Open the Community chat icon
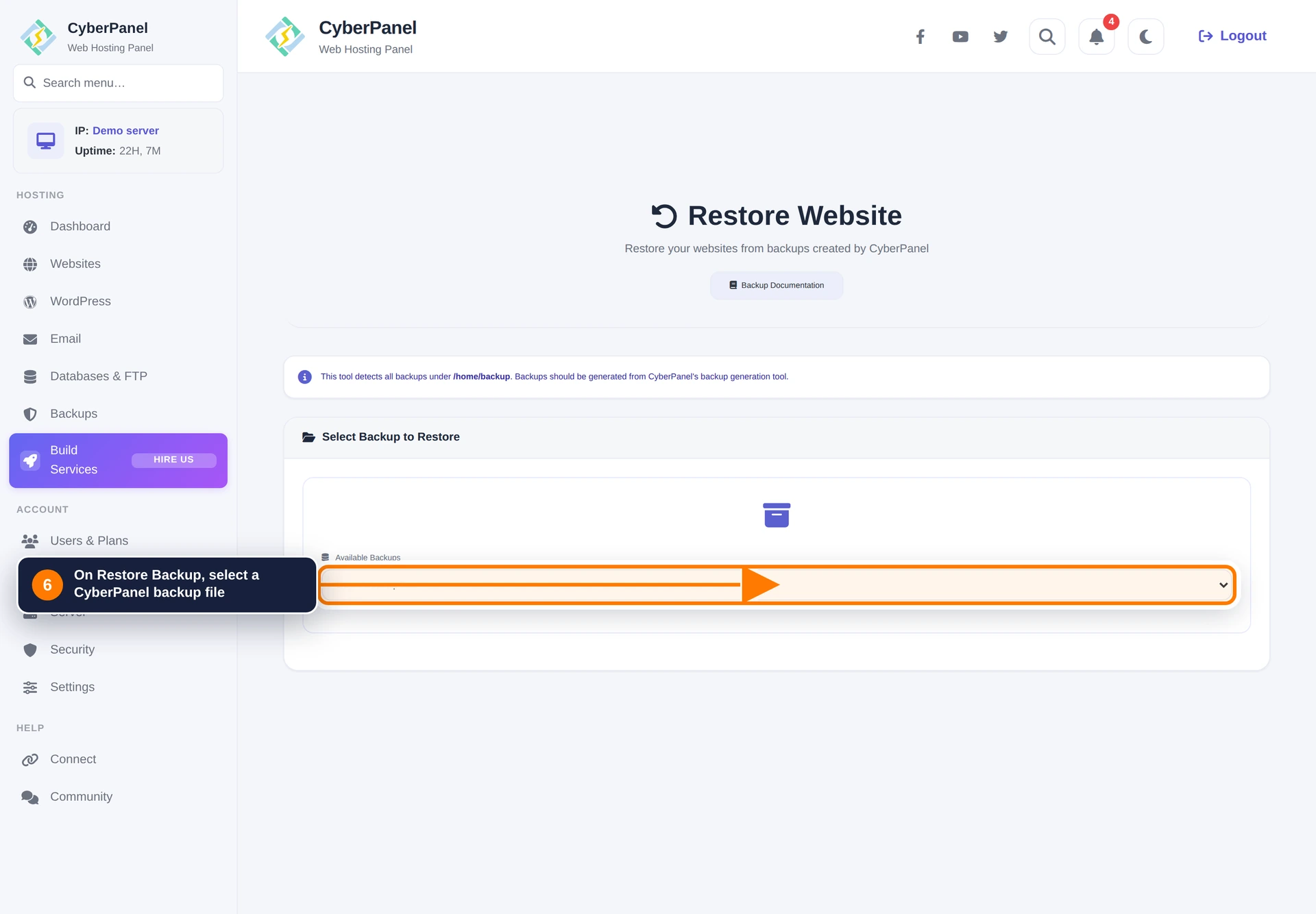 click(30, 797)
